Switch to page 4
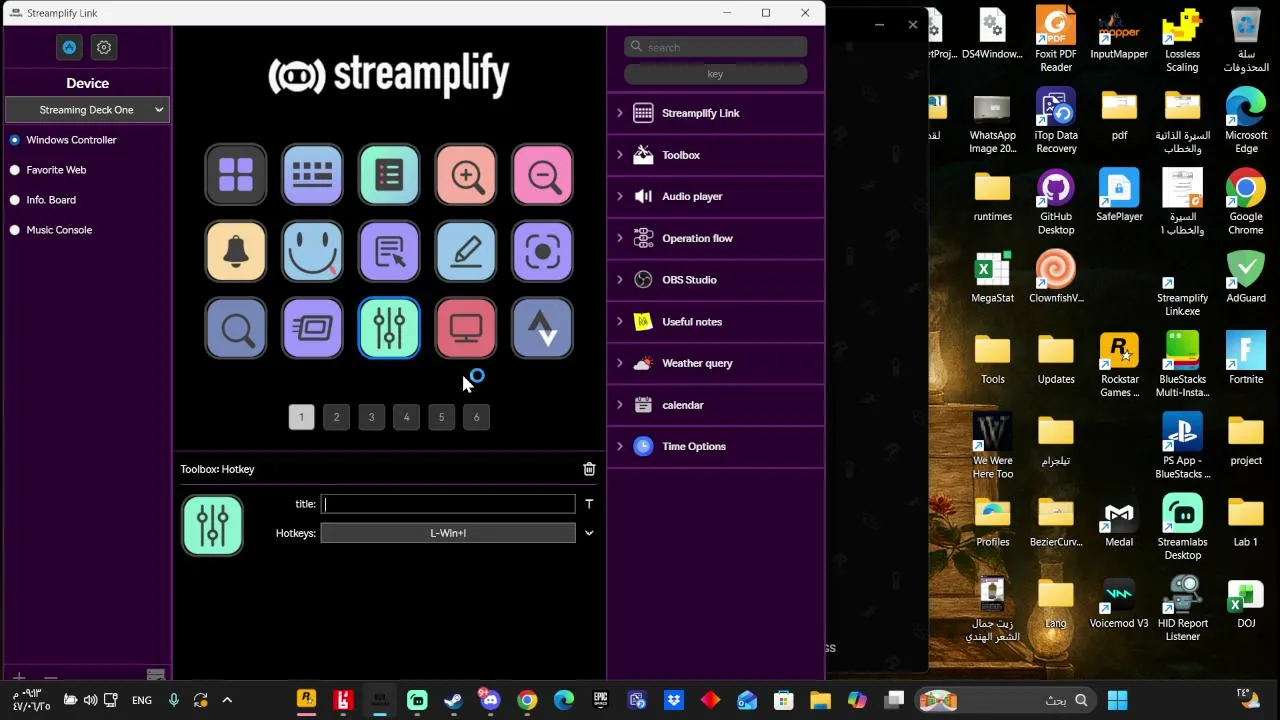The image size is (1280, 720). click(x=406, y=417)
